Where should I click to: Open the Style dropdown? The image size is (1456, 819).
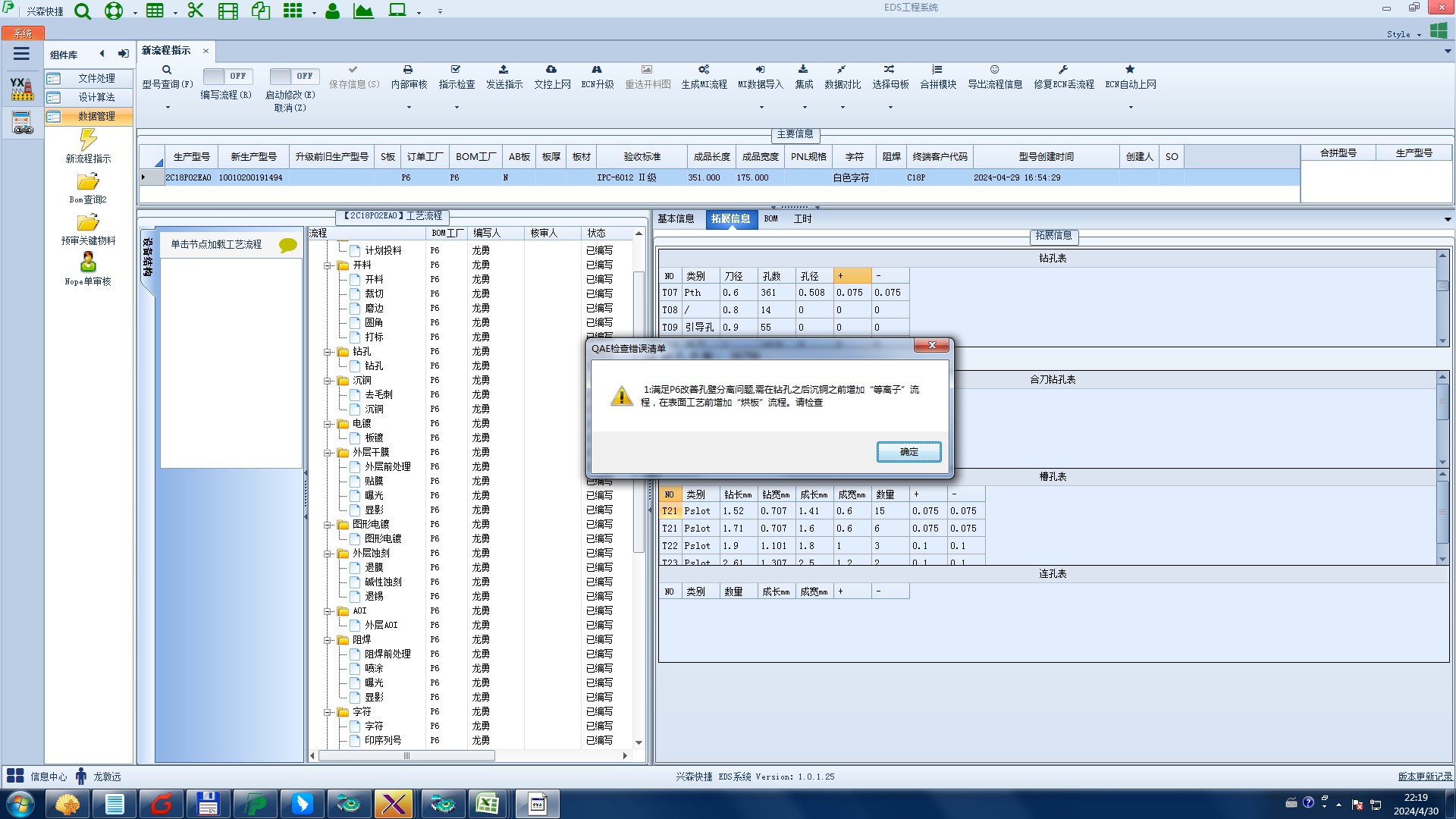point(1404,34)
